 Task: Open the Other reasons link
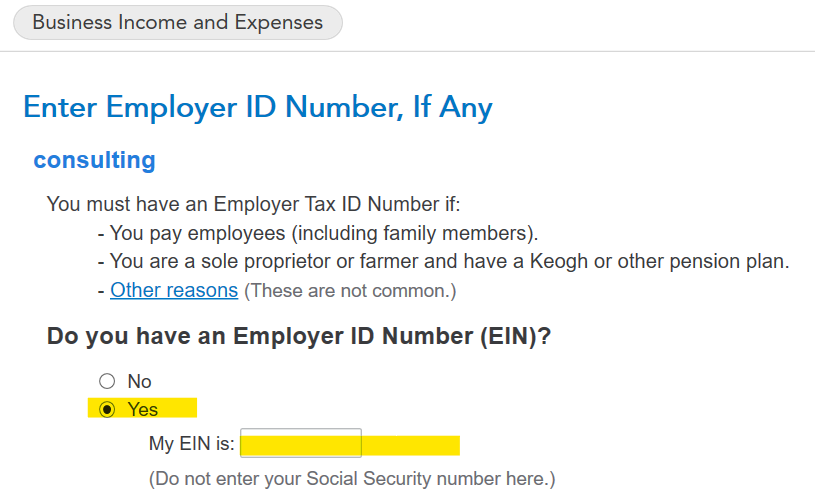[174, 291]
